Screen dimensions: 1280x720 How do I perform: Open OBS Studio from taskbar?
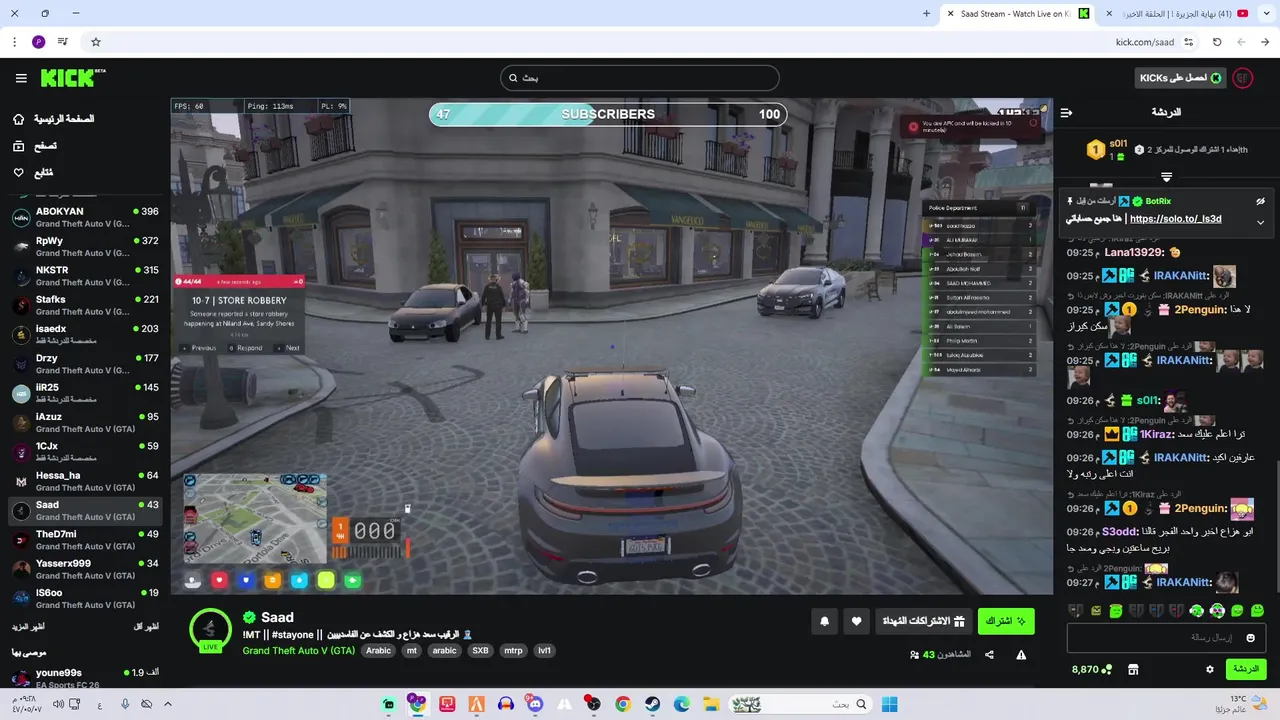point(594,704)
